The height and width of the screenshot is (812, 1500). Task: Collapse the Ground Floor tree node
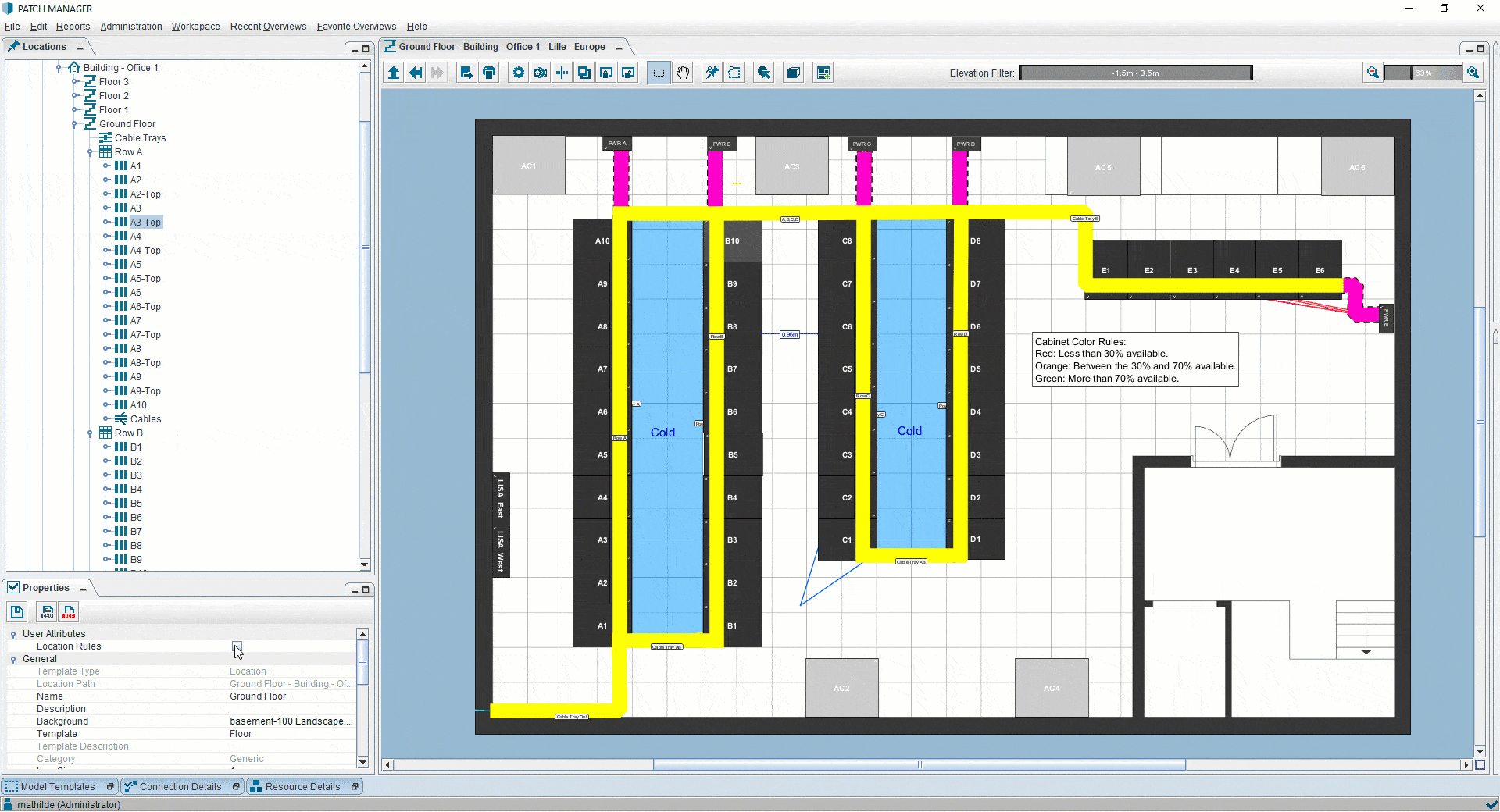(x=74, y=124)
